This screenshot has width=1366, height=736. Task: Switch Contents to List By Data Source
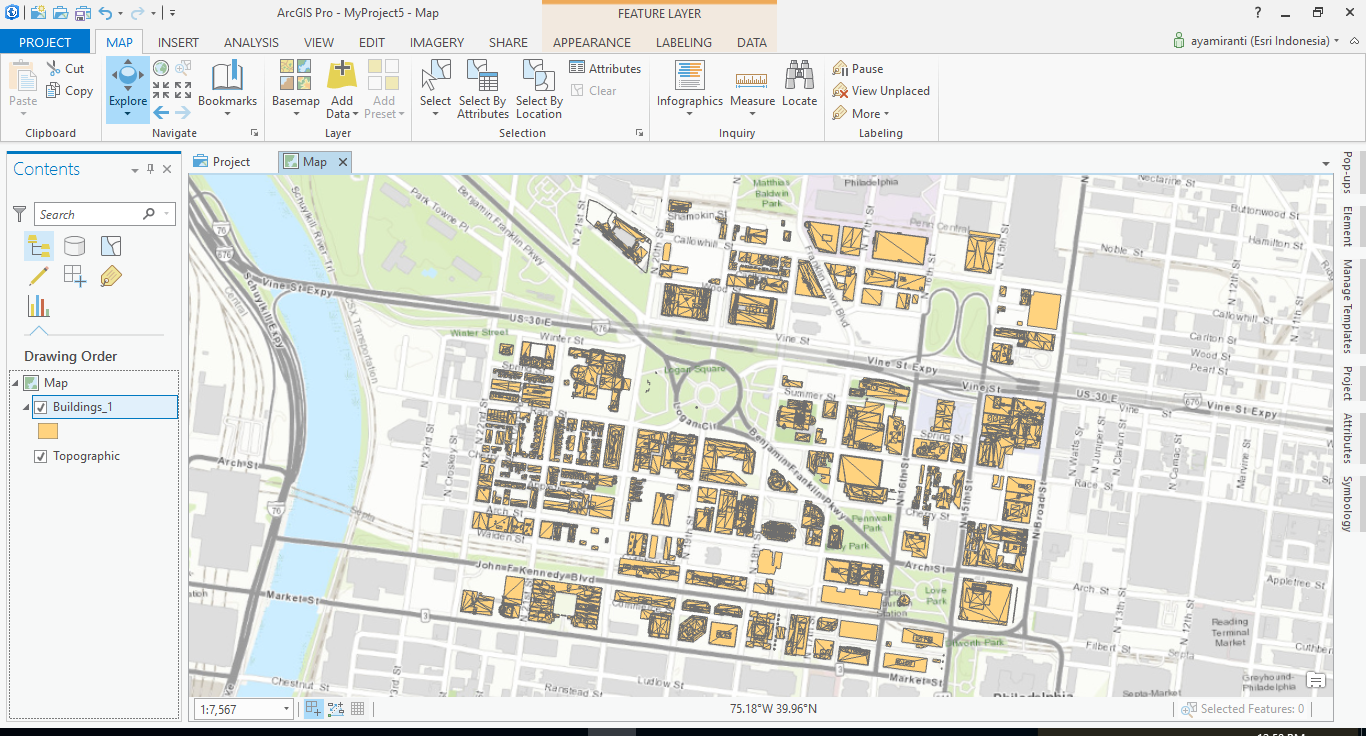click(x=75, y=246)
